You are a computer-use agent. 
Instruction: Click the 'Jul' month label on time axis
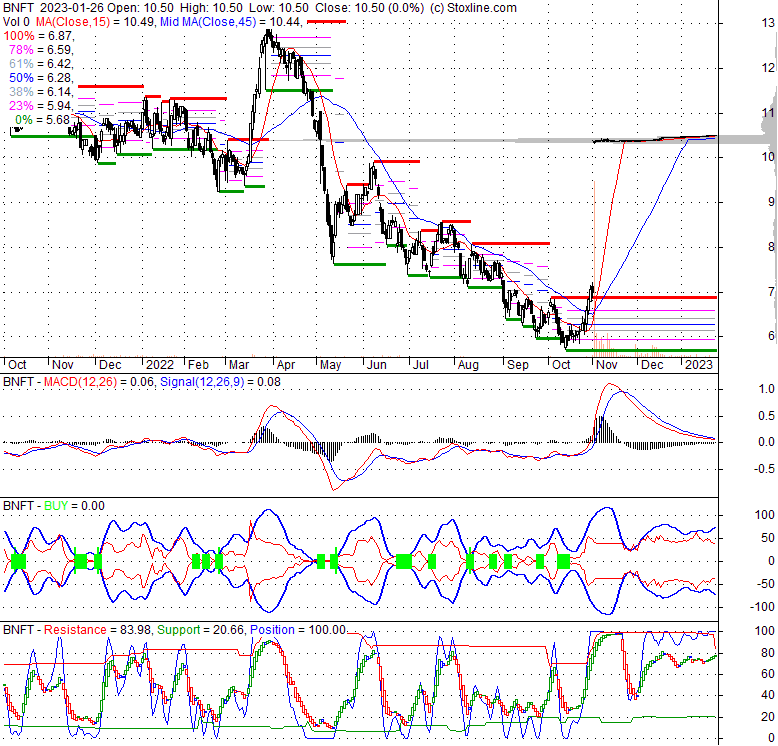coord(421,365)
